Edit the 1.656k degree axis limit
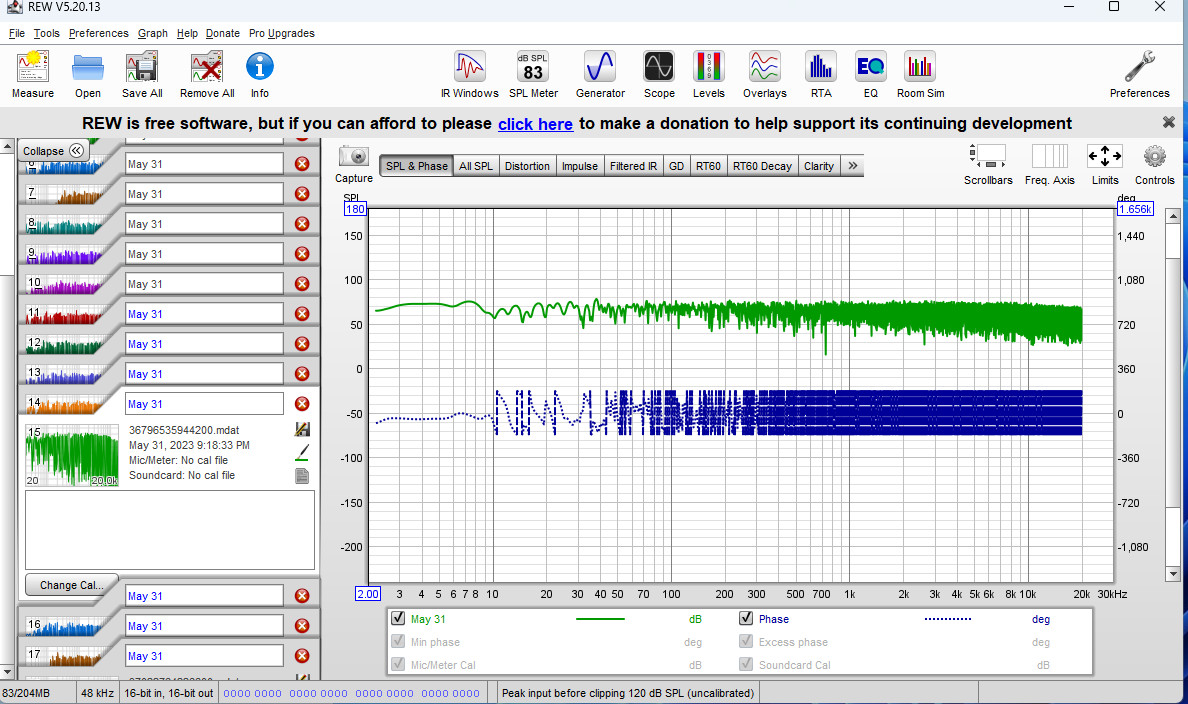The image size is (1188, 704). point(1135,209)
